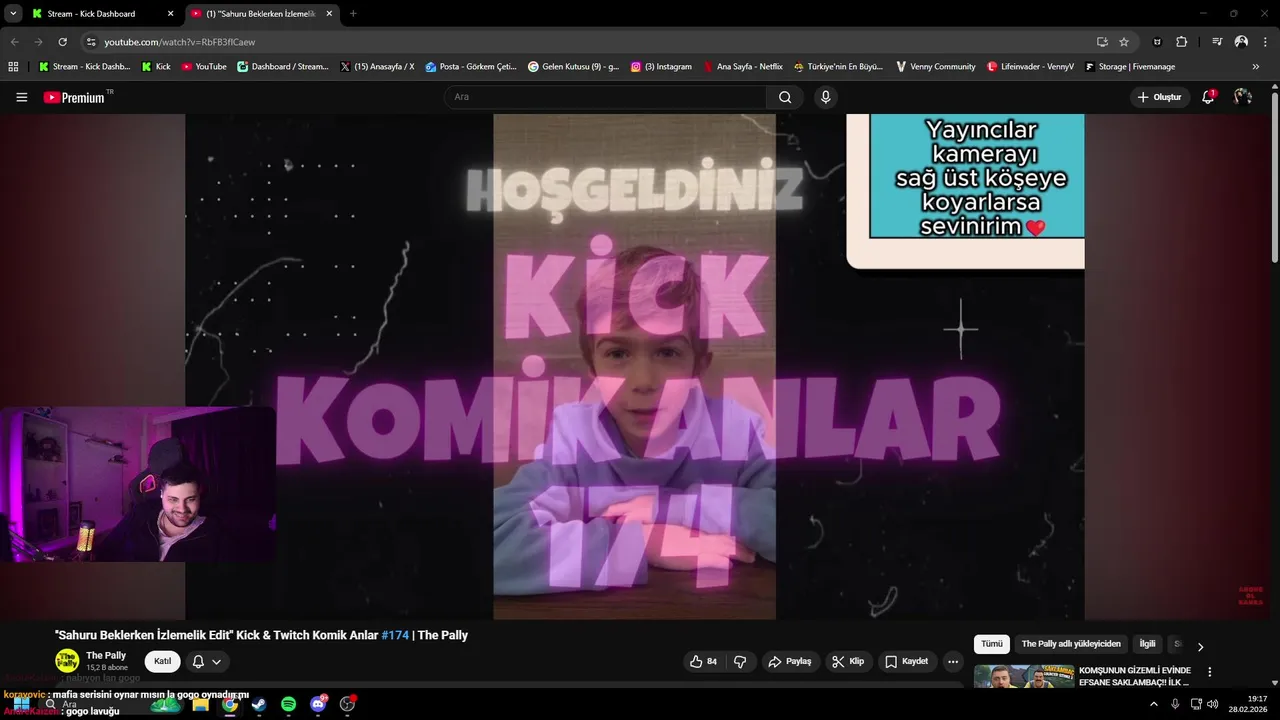
Task: Reload the page in Chrome
Action: [x=62, y=42]
